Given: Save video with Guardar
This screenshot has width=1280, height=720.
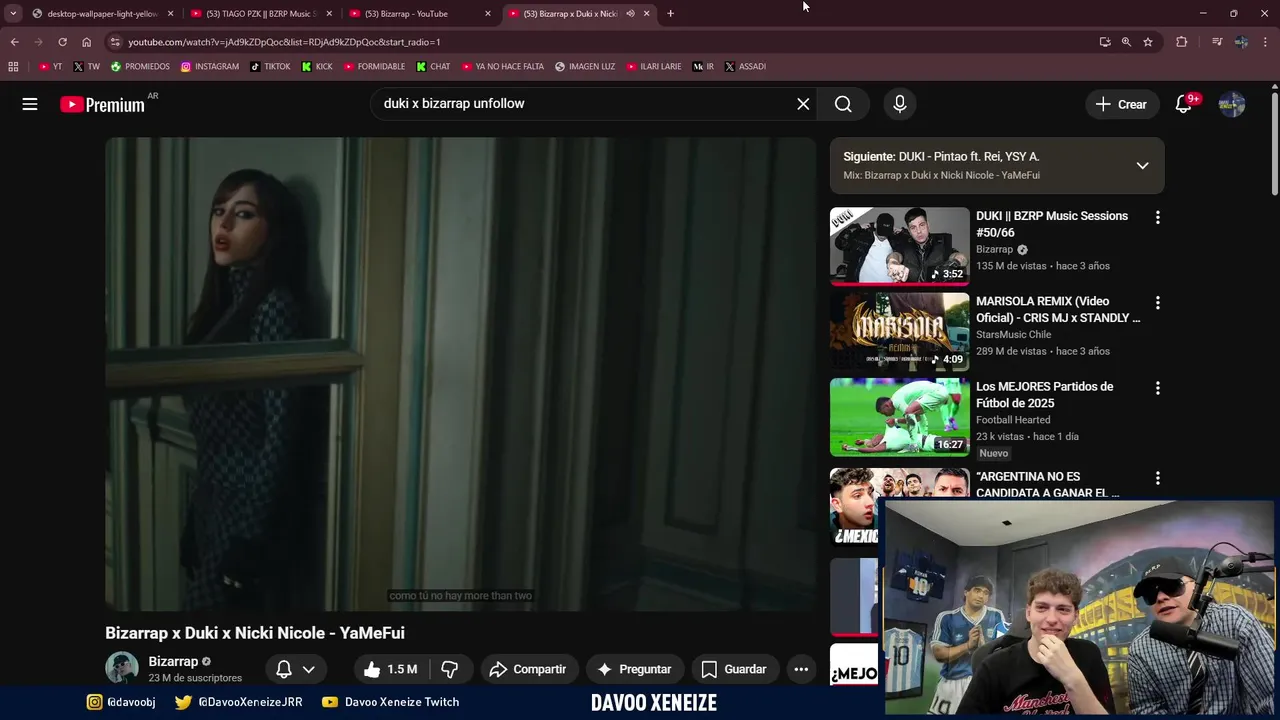Looking at the screenshot, I should coord(734,669).
